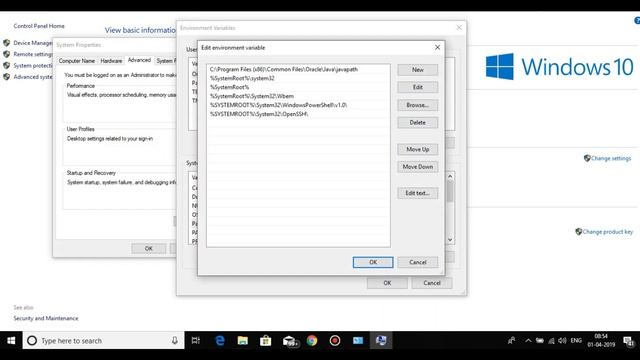Open Control Panel Home link
This screenshot has width=640, height=360.
(39, 26)
